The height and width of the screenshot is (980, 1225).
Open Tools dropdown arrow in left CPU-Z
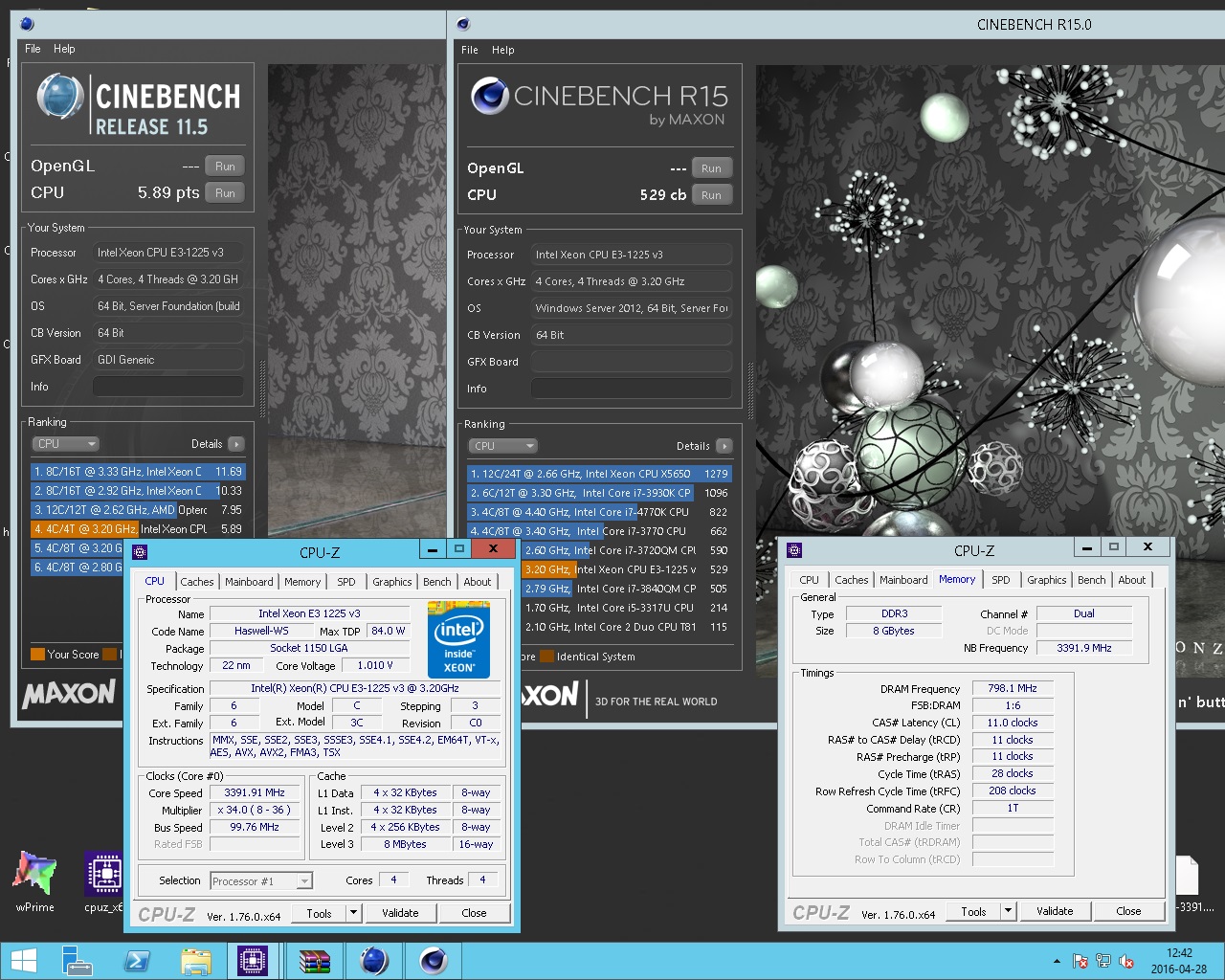[353, 913]
